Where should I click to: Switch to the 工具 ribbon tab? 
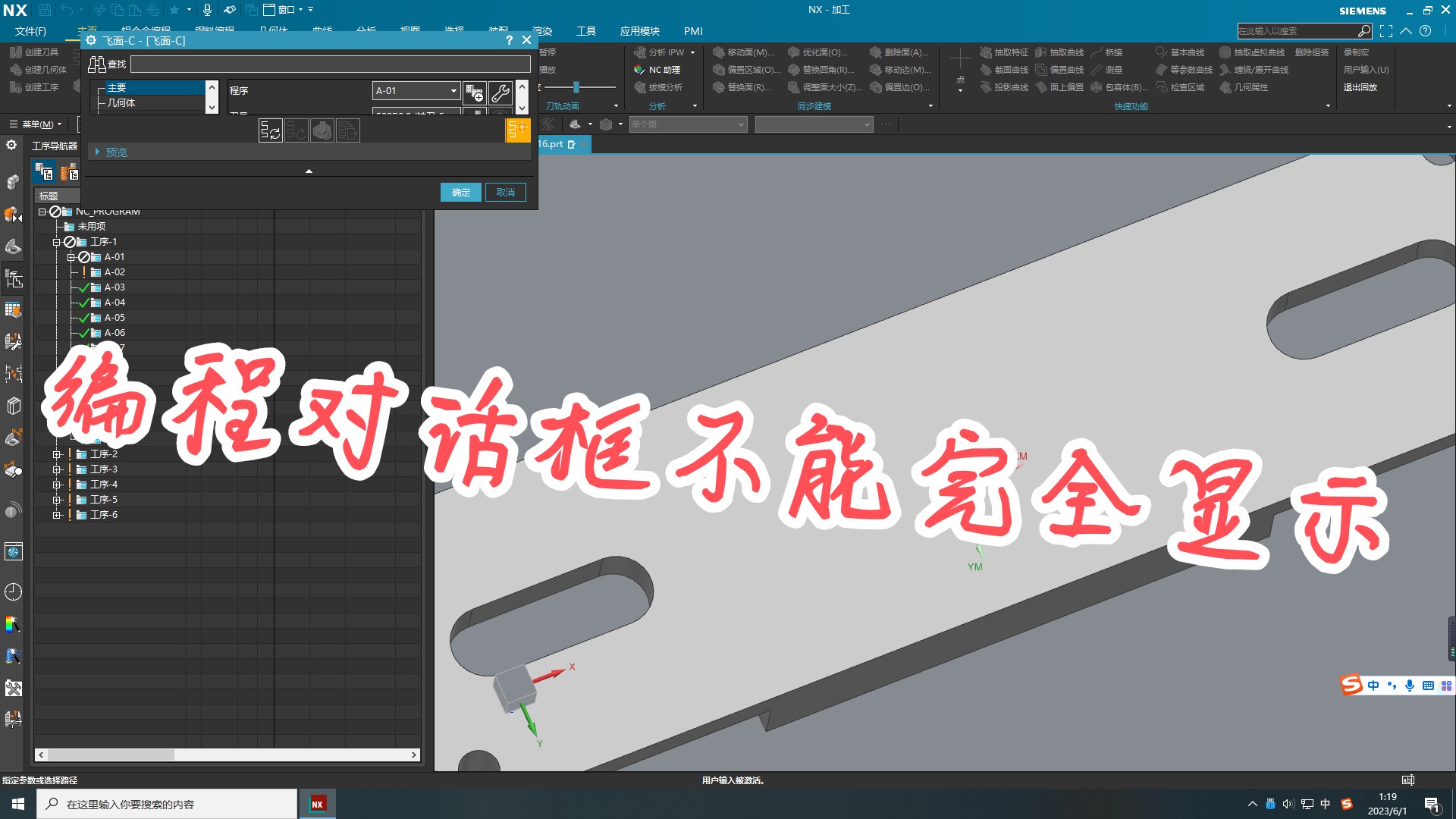(x=586, y=31)
